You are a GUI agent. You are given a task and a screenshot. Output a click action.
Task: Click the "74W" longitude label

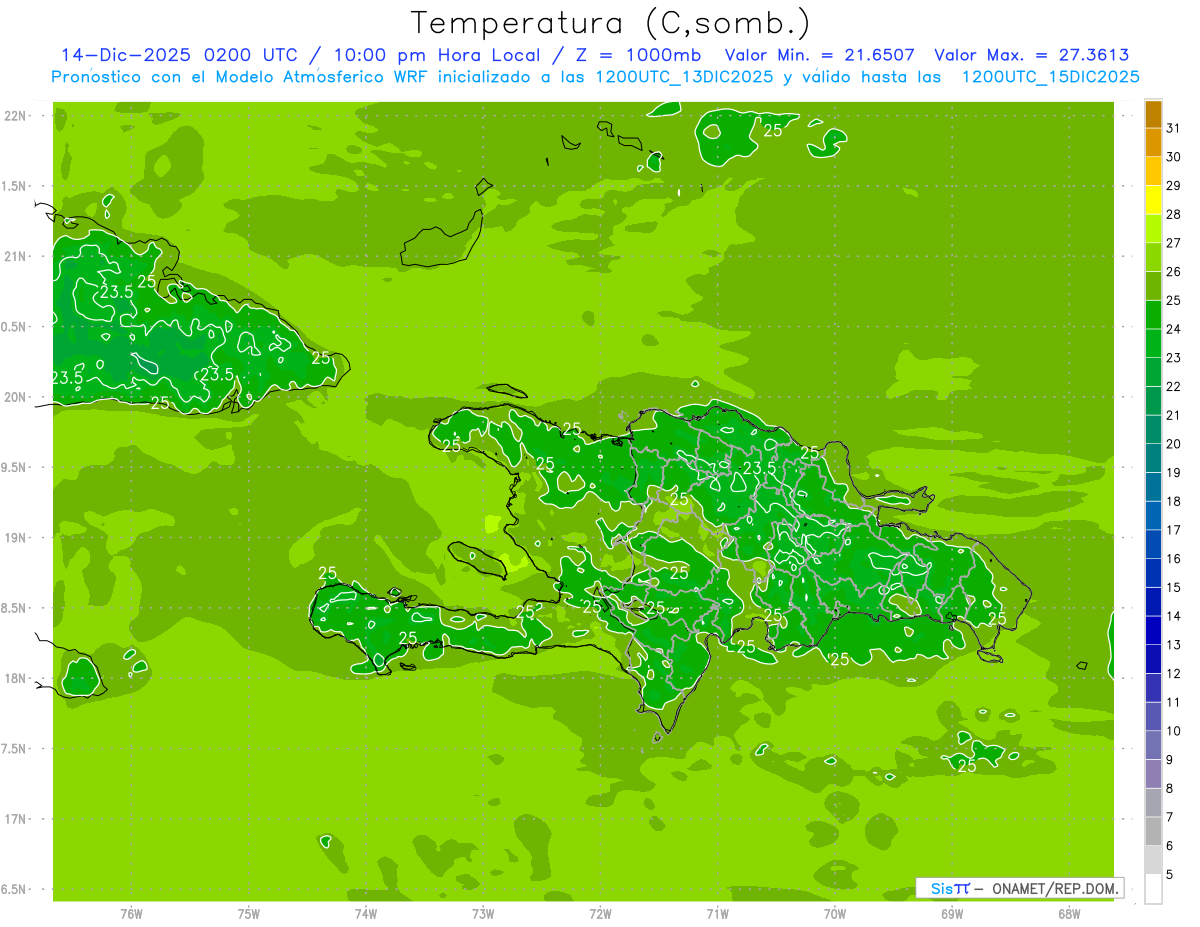[x=366, y=913]
